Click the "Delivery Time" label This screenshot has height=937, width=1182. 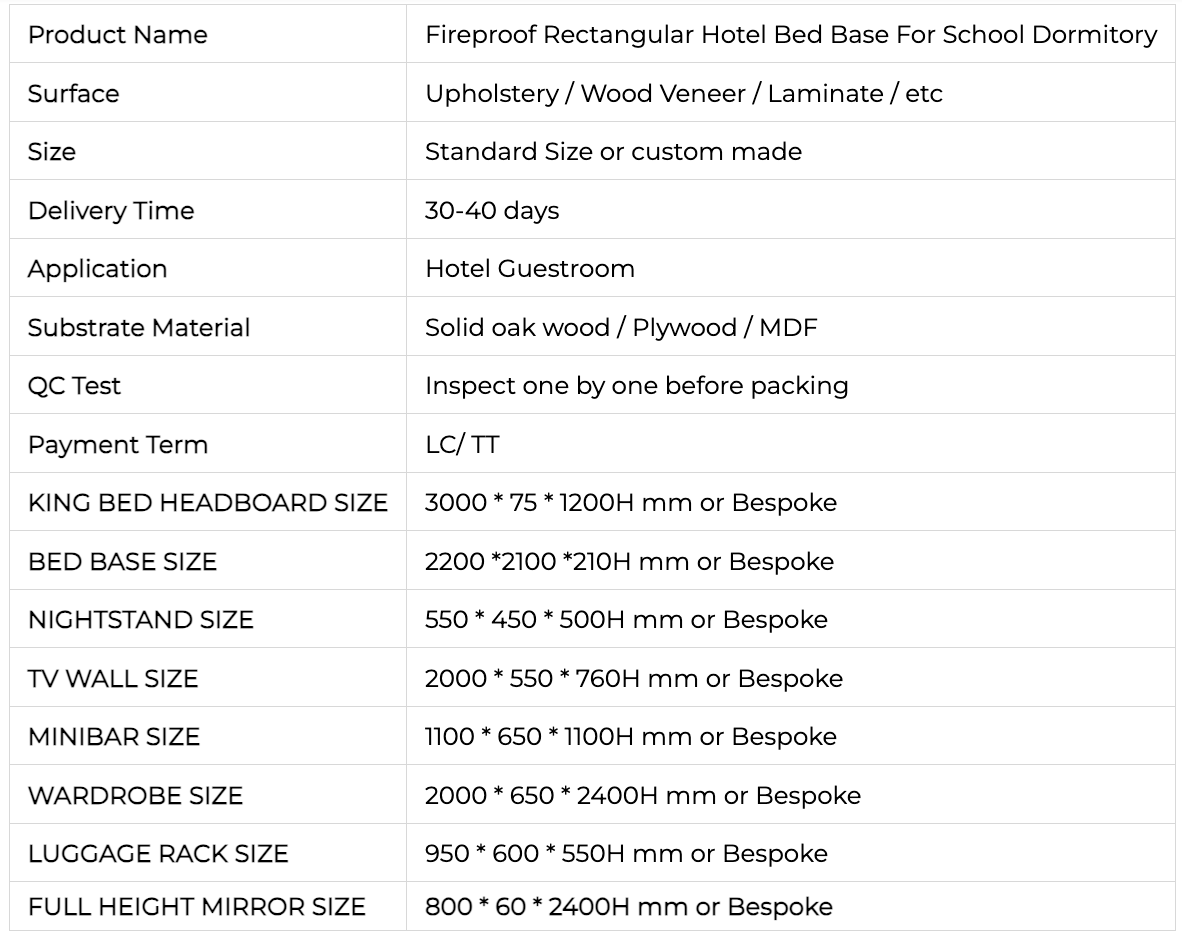click(x=111, y=211)
